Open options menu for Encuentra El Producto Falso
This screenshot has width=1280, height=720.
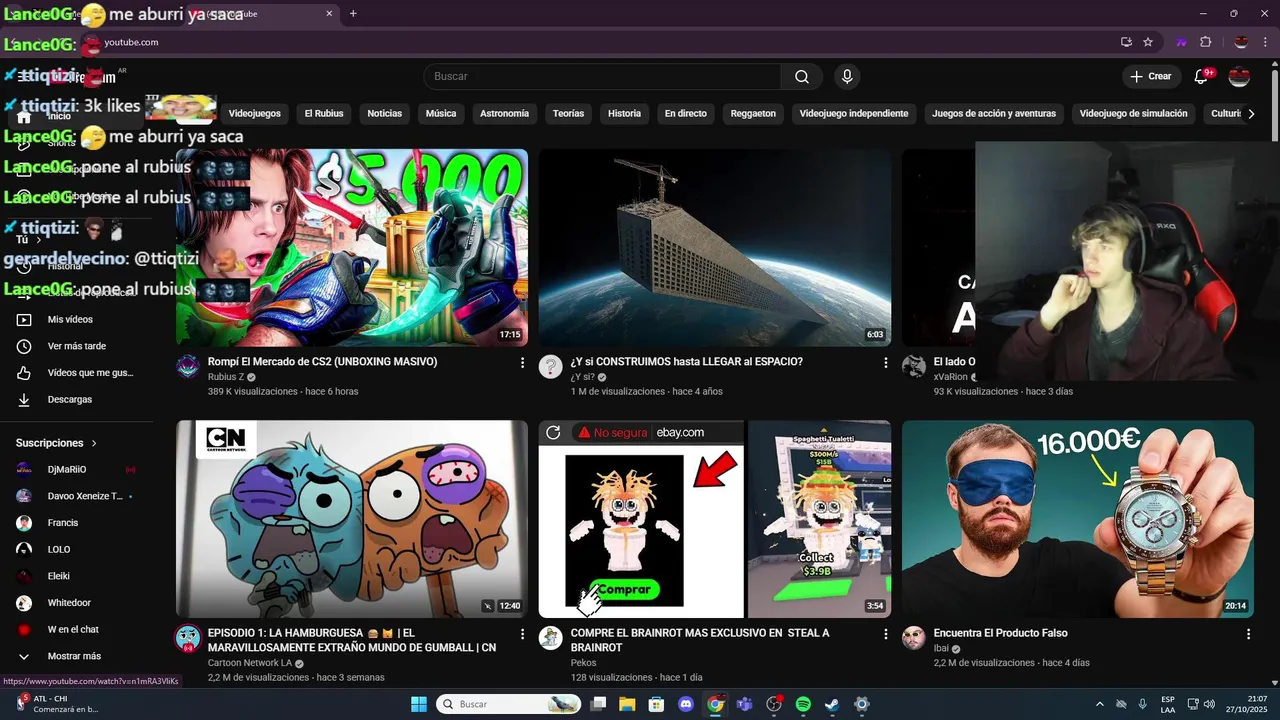[1248, 634]
